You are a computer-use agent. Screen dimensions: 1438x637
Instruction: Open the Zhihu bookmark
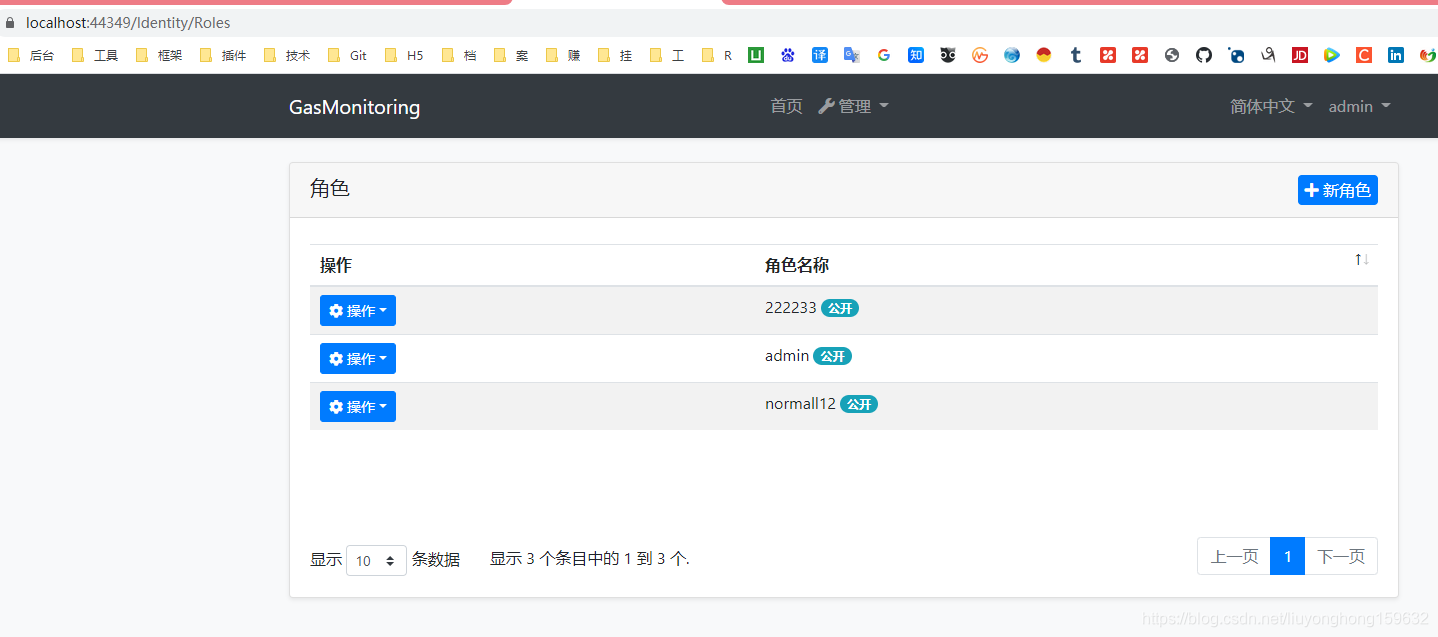coord(916,55)
